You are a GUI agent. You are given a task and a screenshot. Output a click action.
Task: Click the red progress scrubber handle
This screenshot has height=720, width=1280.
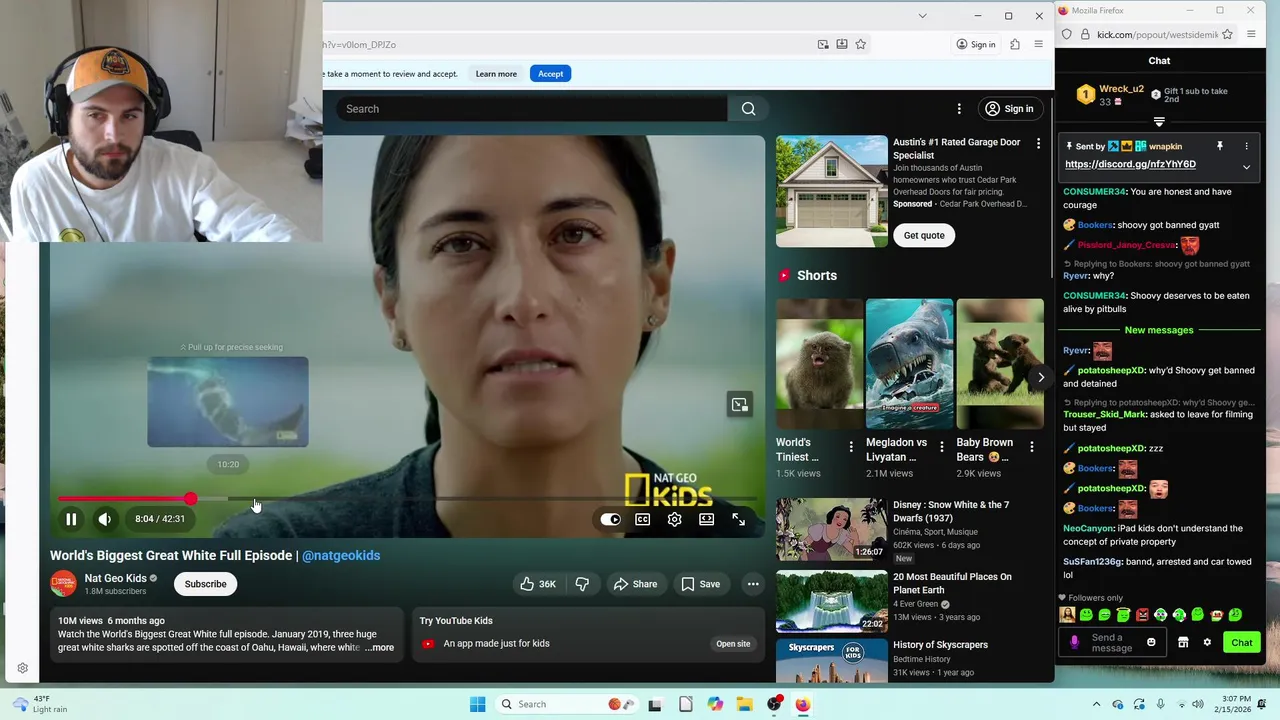click(x=190, y=498)
